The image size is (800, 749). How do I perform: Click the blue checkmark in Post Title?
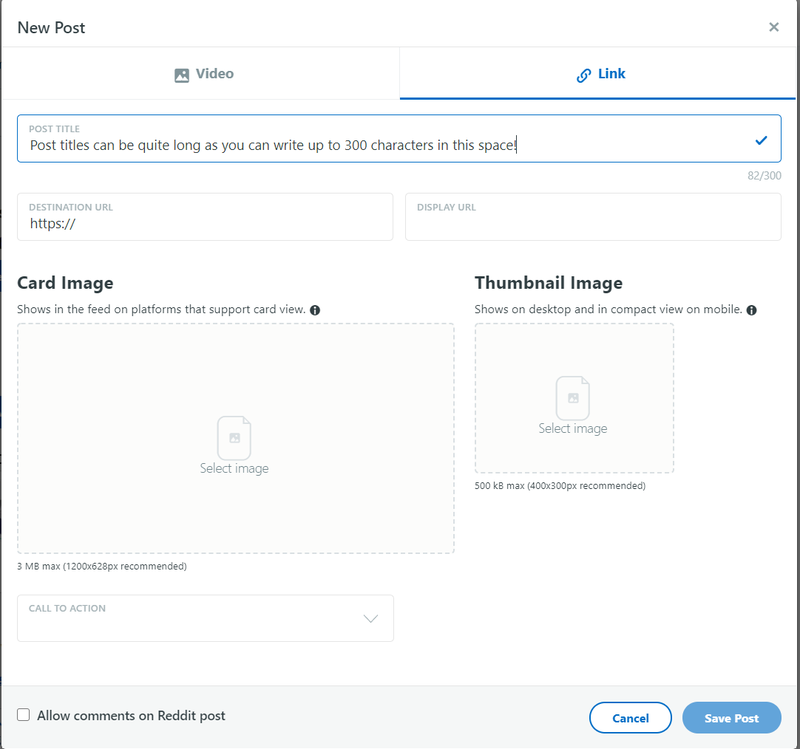(761, 140)
